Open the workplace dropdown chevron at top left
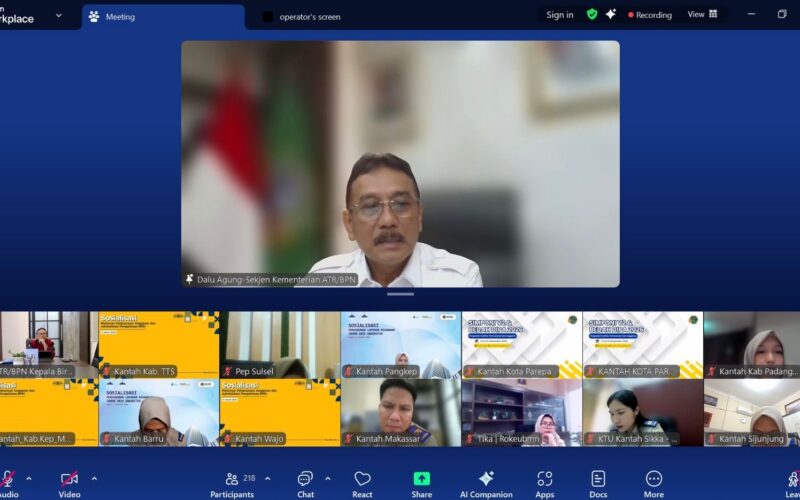The height and width of the screenshot is (500, 800). (59, 16)
